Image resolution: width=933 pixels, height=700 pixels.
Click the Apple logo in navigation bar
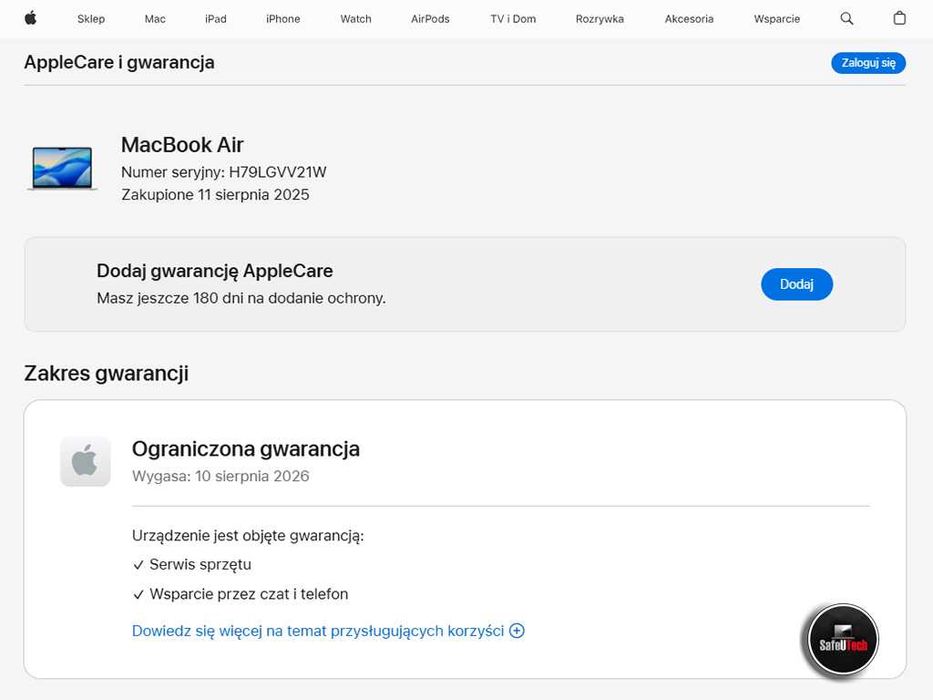(x=30, y=18)
